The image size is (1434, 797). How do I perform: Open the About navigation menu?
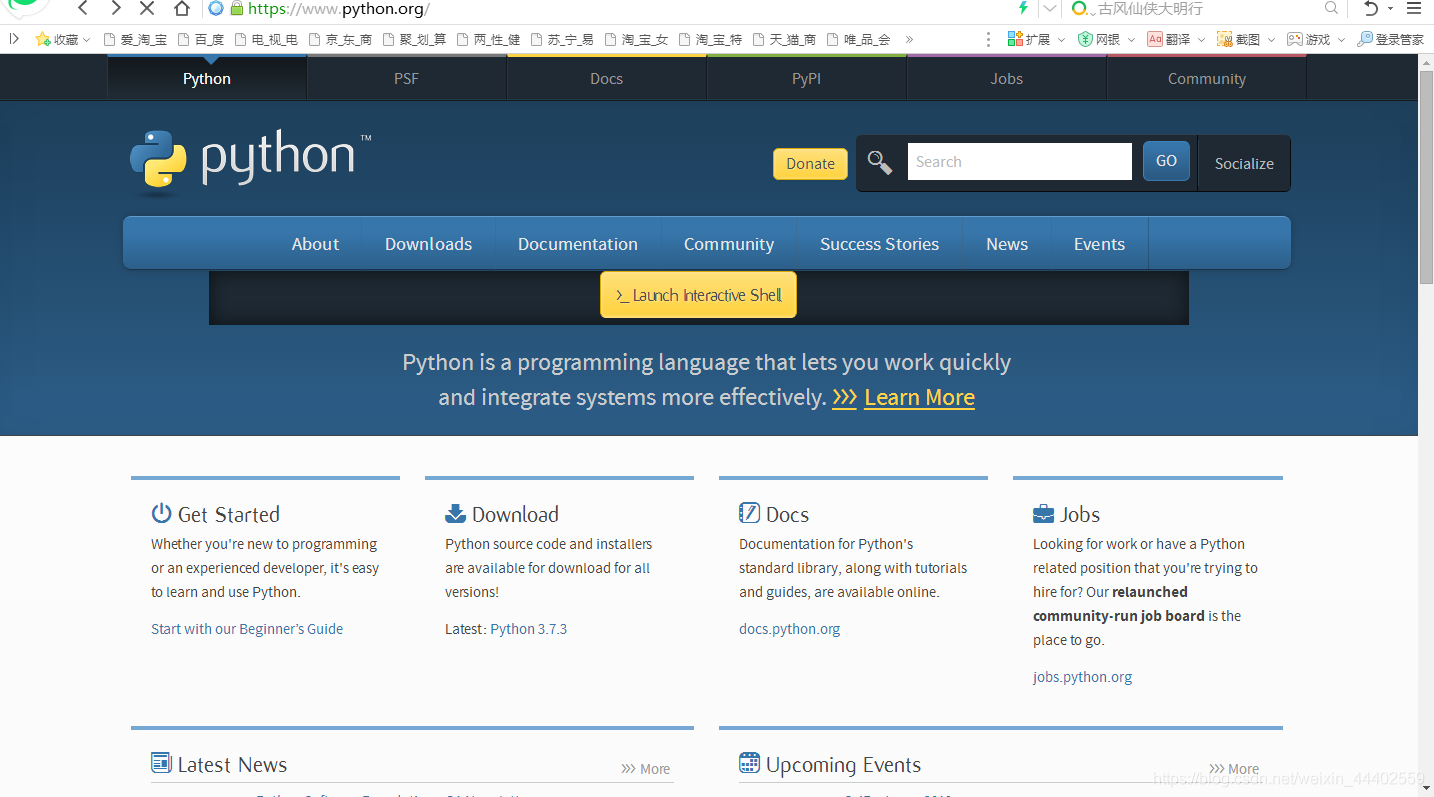click(315, 244)
